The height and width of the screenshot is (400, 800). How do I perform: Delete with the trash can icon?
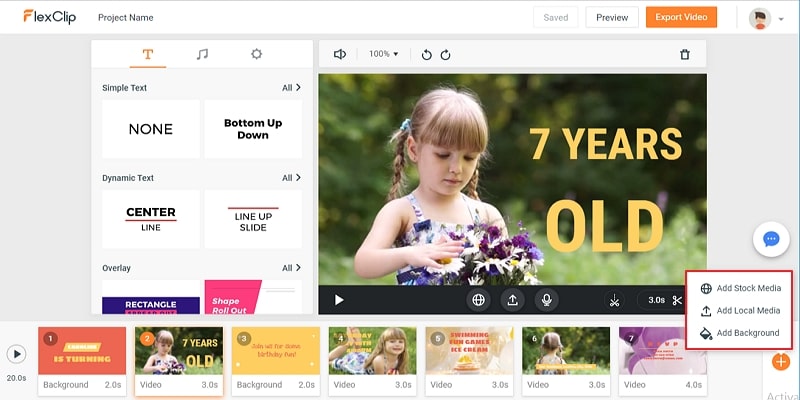pos(685,54)
